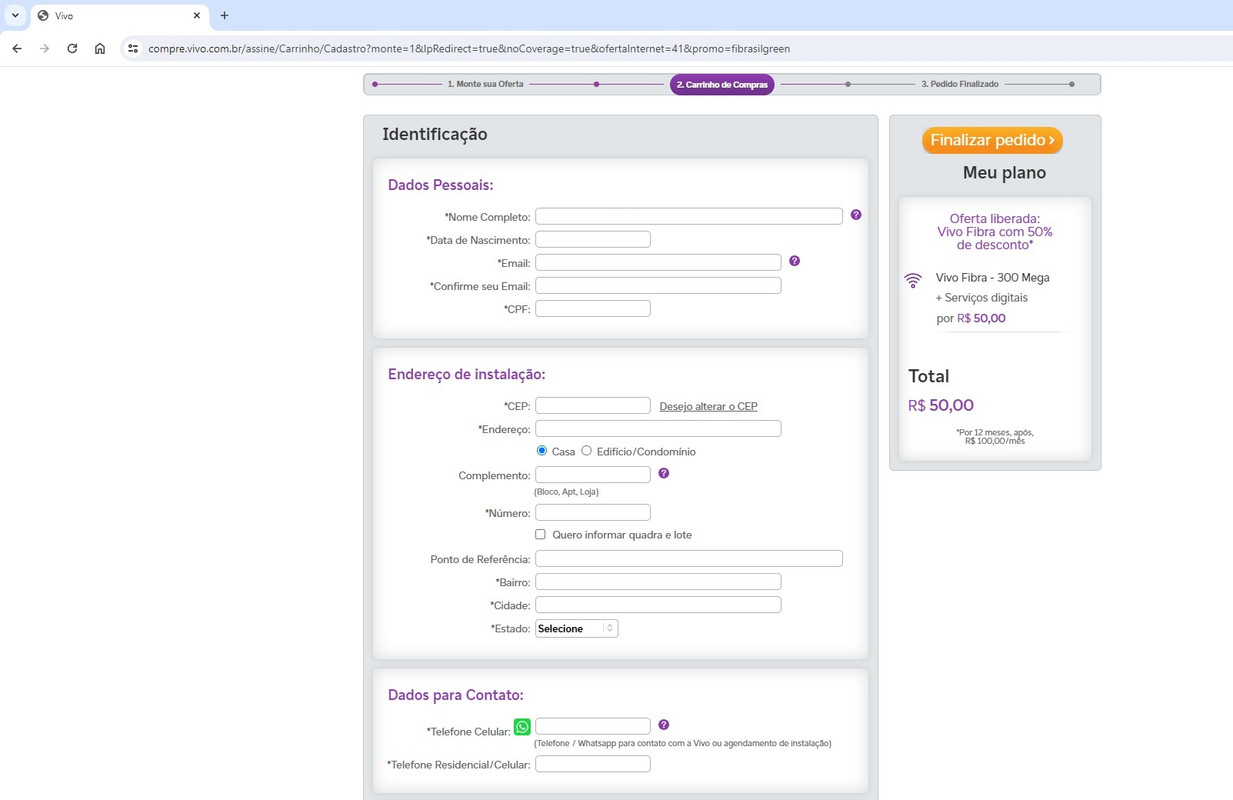Viewport: 1233px width, 800px height.
Task: Open the tab search dropdown
Action: point(15,15)
